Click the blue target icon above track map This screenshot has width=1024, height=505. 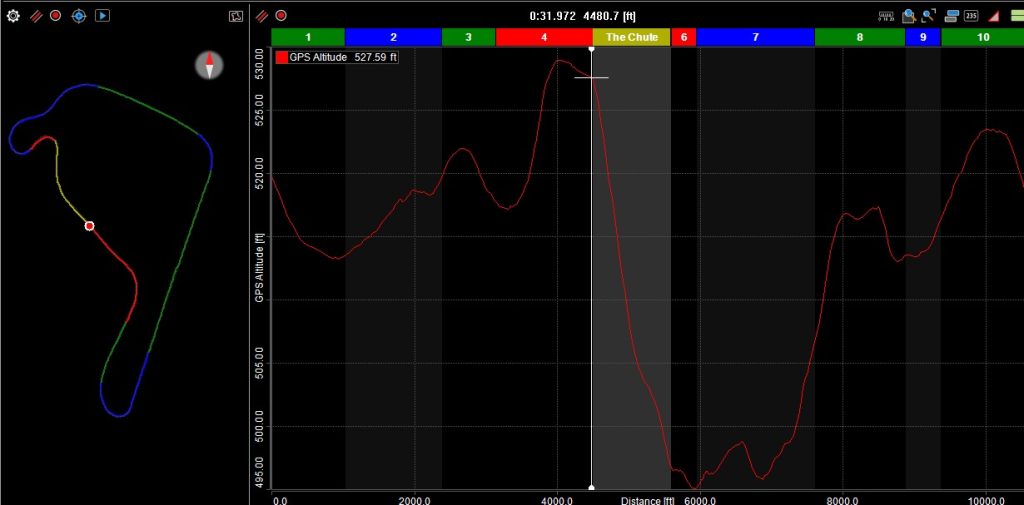[x=78, y=16]
